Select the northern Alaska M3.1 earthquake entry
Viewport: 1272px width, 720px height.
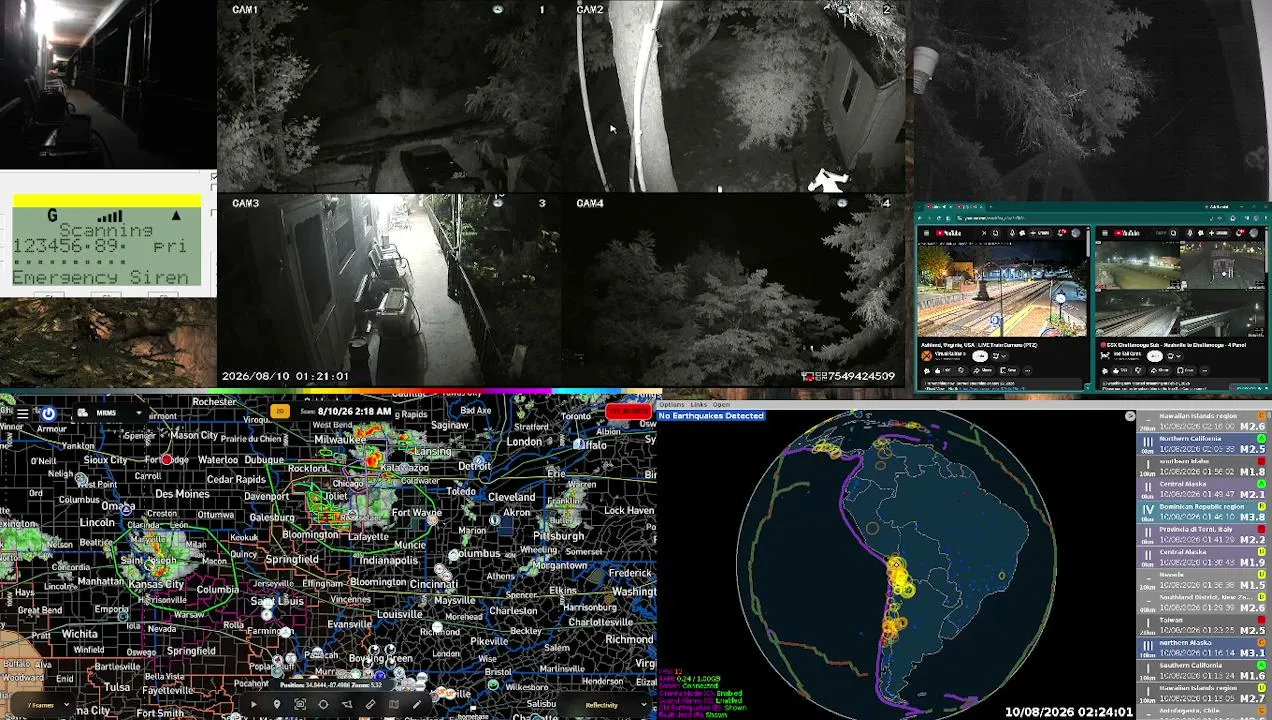pos(1203,648)
